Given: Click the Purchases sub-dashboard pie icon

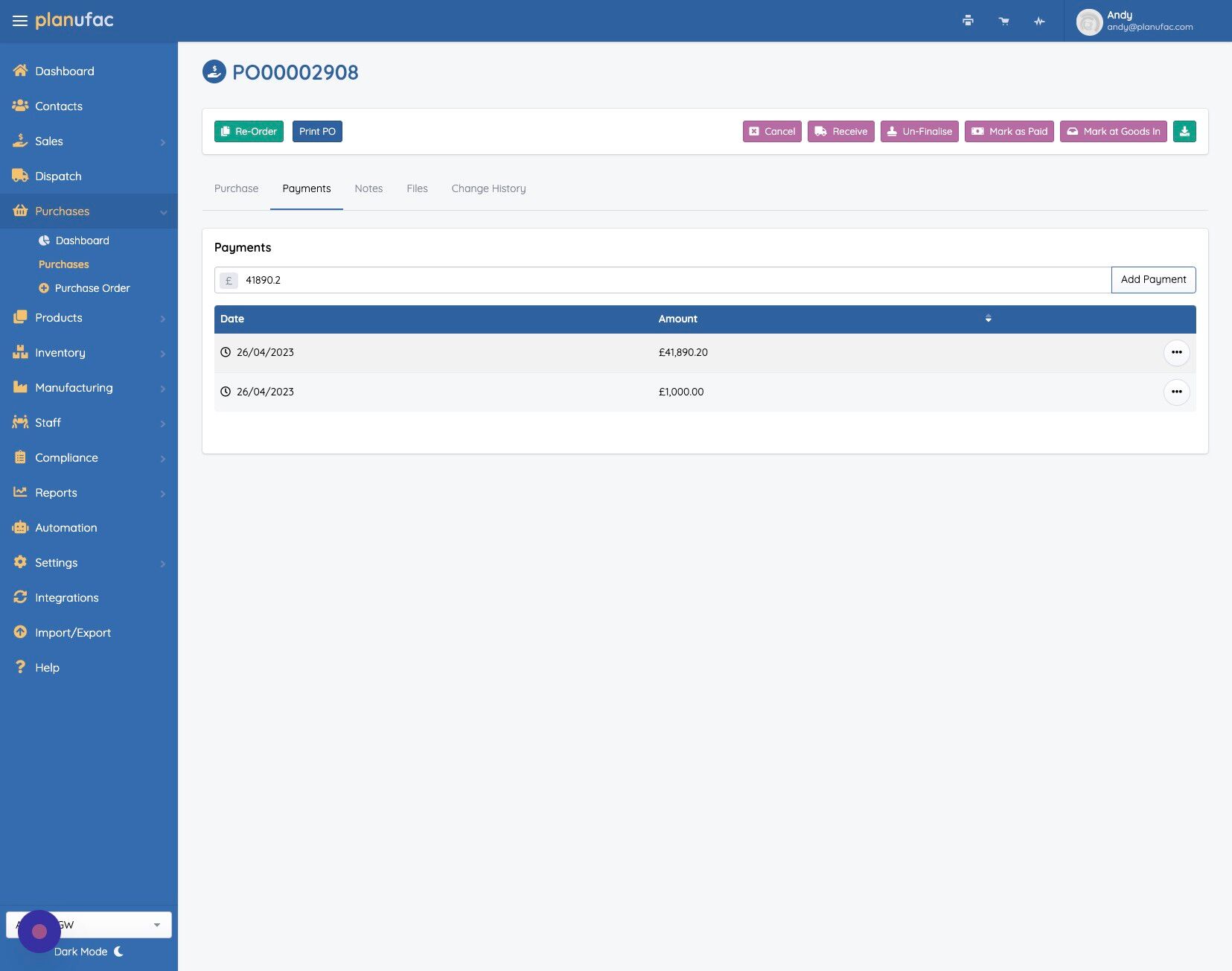Looking at the screenshot, I should coord(44,241).
